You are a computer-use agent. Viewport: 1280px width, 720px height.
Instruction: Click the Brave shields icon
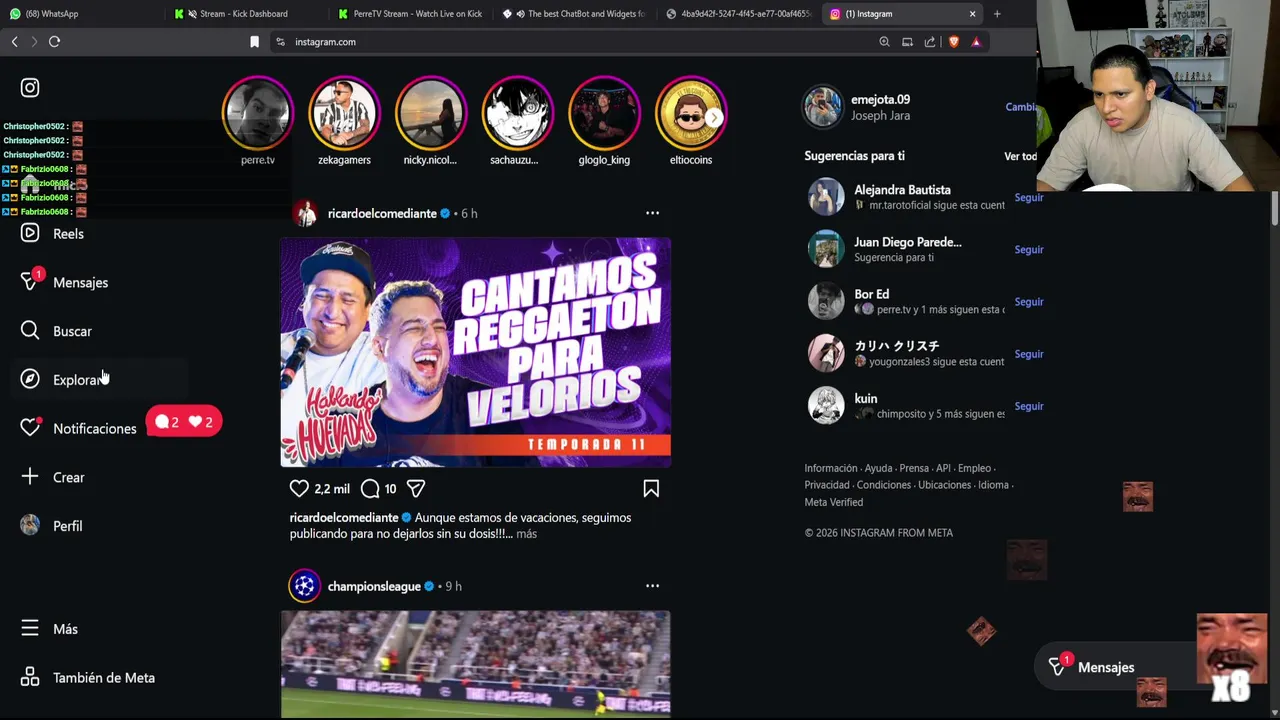(953, 41)
